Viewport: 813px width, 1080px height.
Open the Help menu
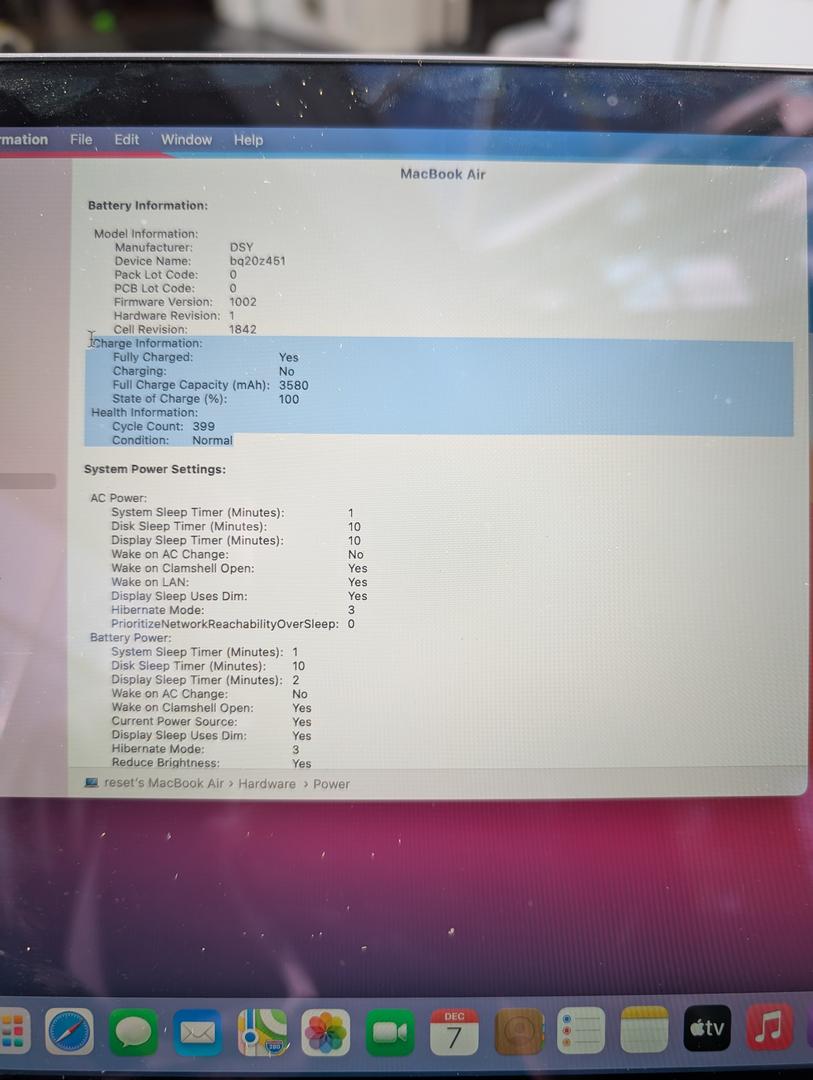(x=248, y=140)
